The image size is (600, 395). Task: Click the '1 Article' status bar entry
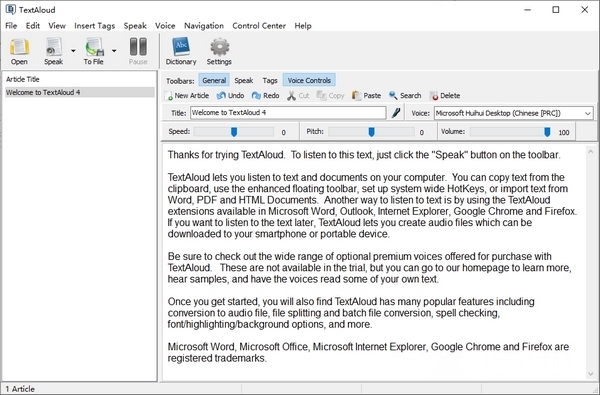coord(20,389)
